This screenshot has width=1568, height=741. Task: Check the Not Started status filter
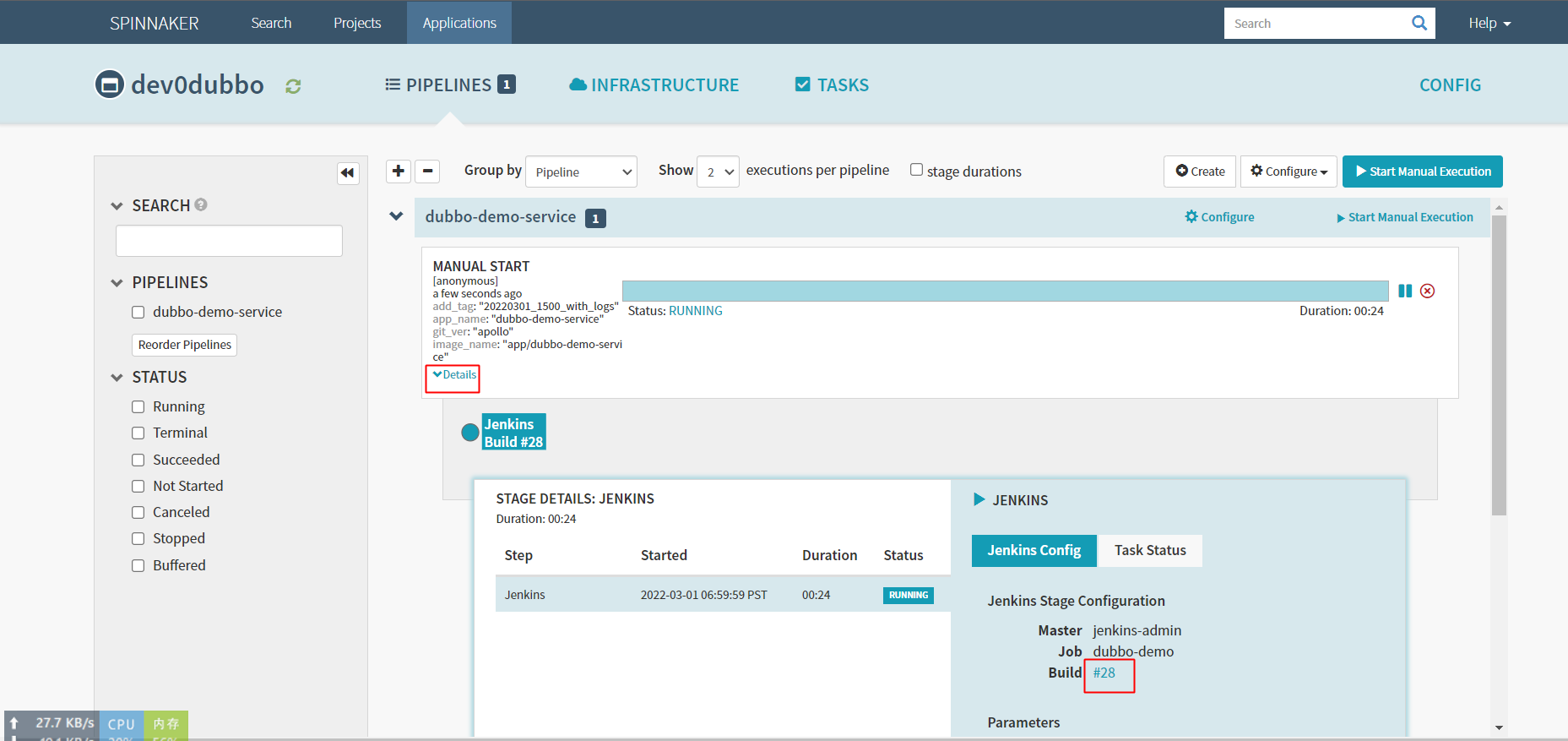click(x=138, y=487)
